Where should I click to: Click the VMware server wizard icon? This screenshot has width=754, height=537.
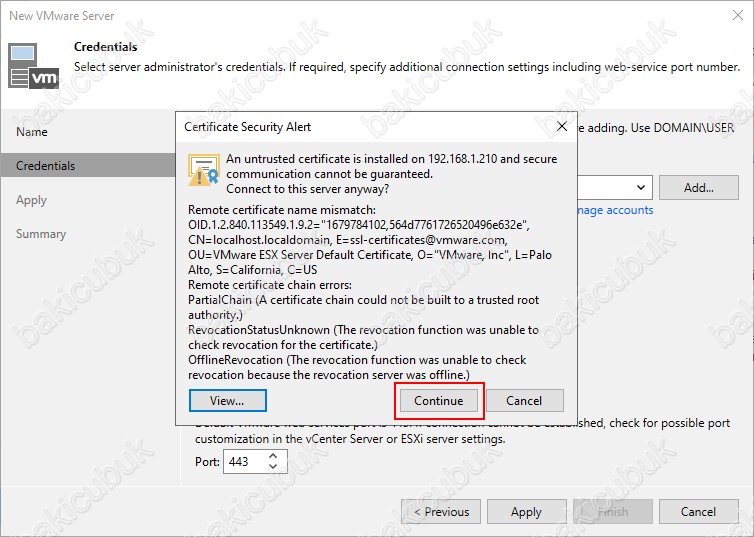[x=33, y=66]
